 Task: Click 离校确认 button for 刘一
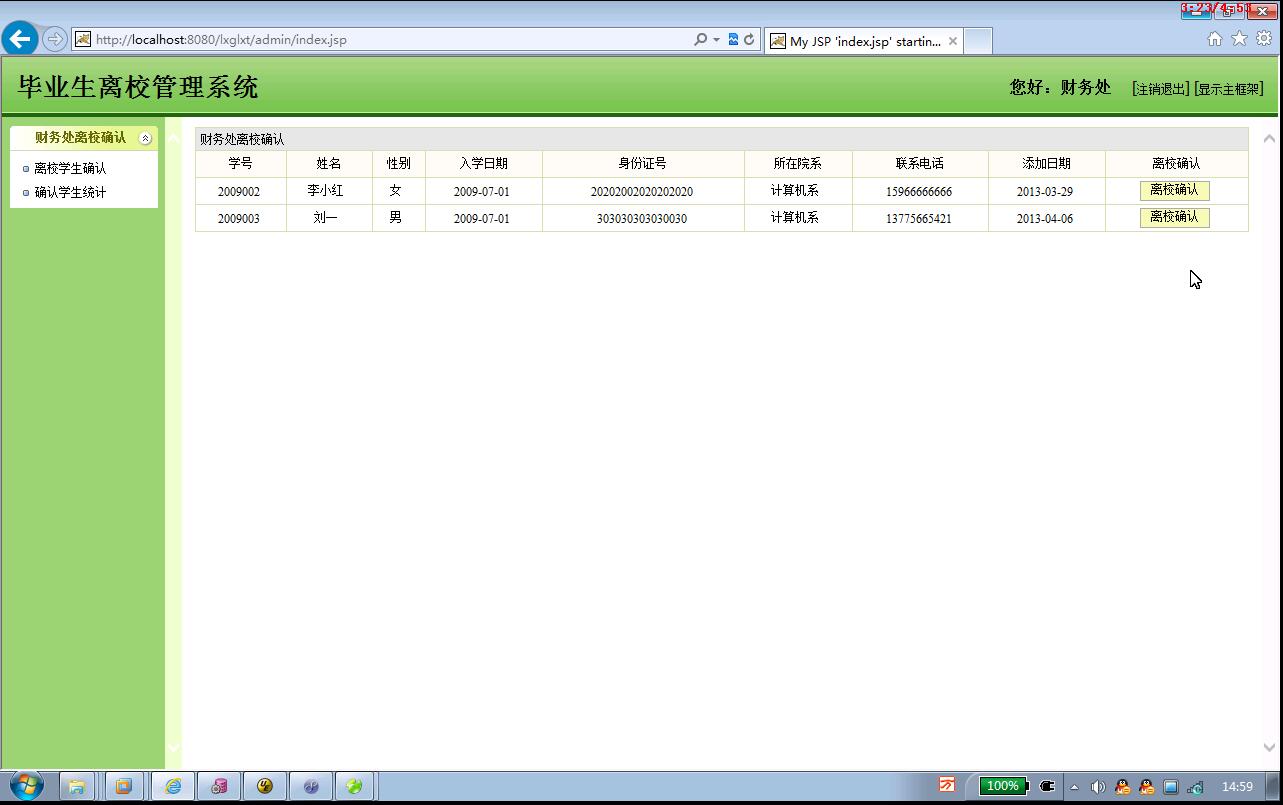[1174, 217]
